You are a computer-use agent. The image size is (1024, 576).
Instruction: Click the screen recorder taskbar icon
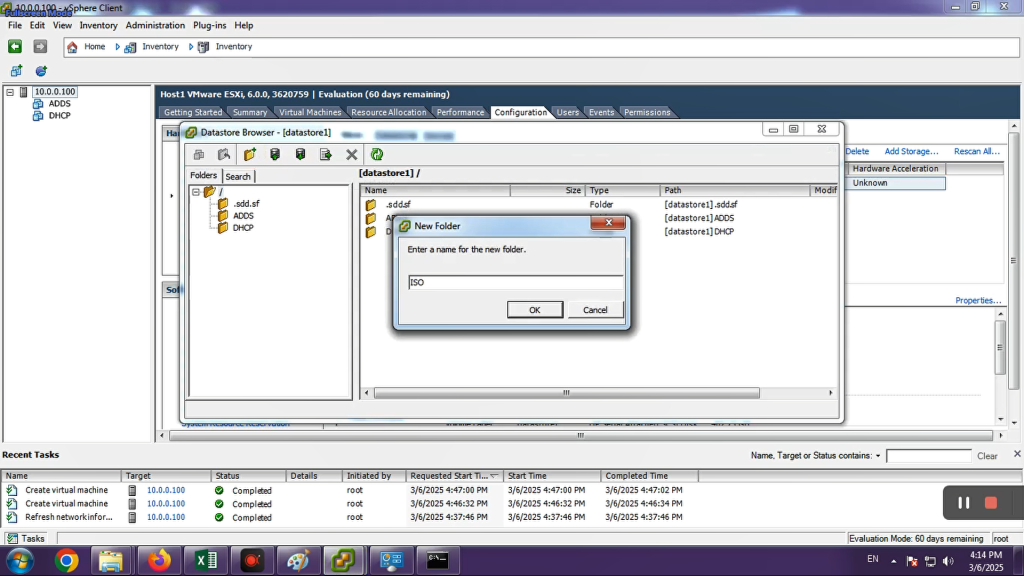252,560
